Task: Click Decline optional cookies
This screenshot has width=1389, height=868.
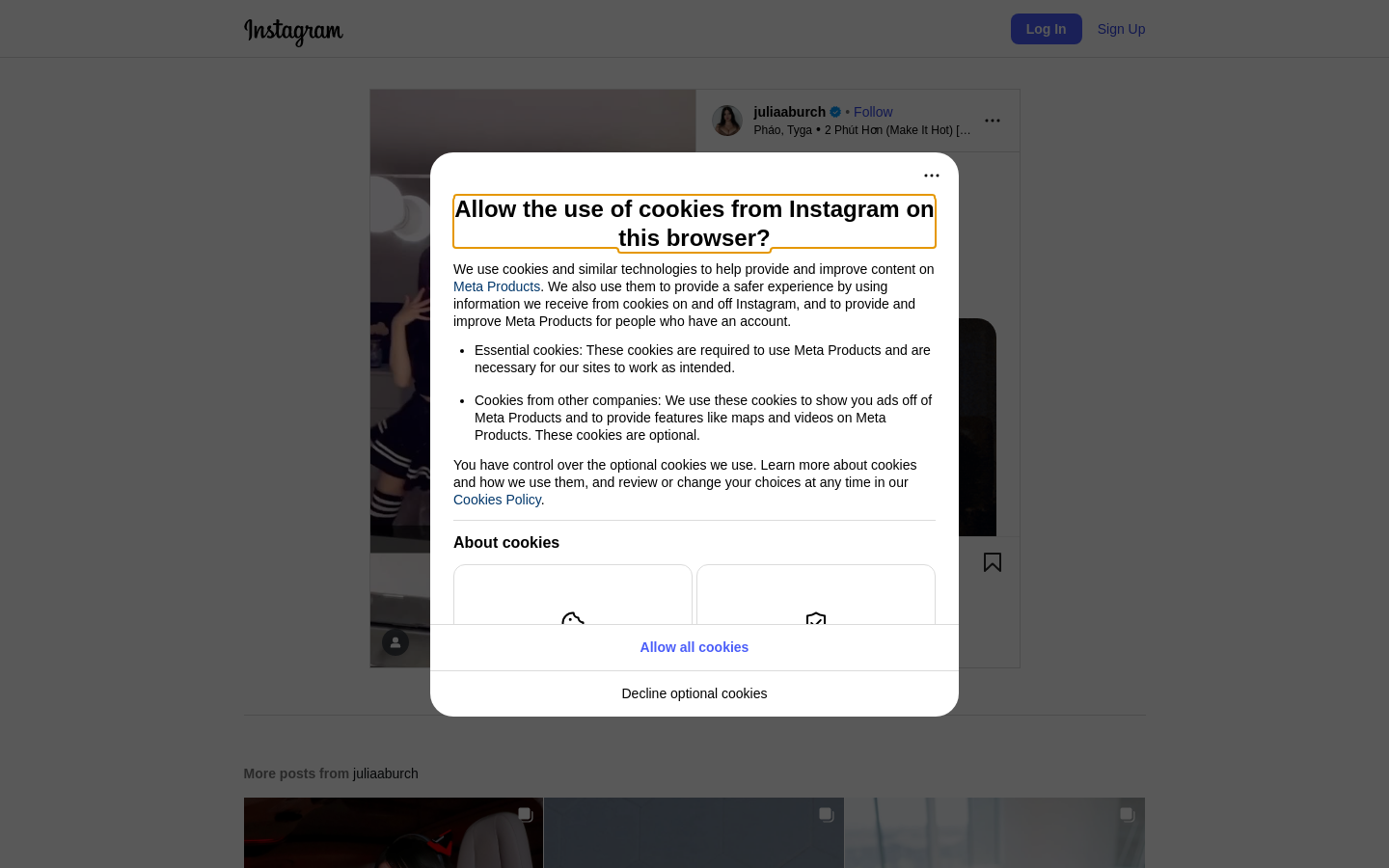Action: 694,693
